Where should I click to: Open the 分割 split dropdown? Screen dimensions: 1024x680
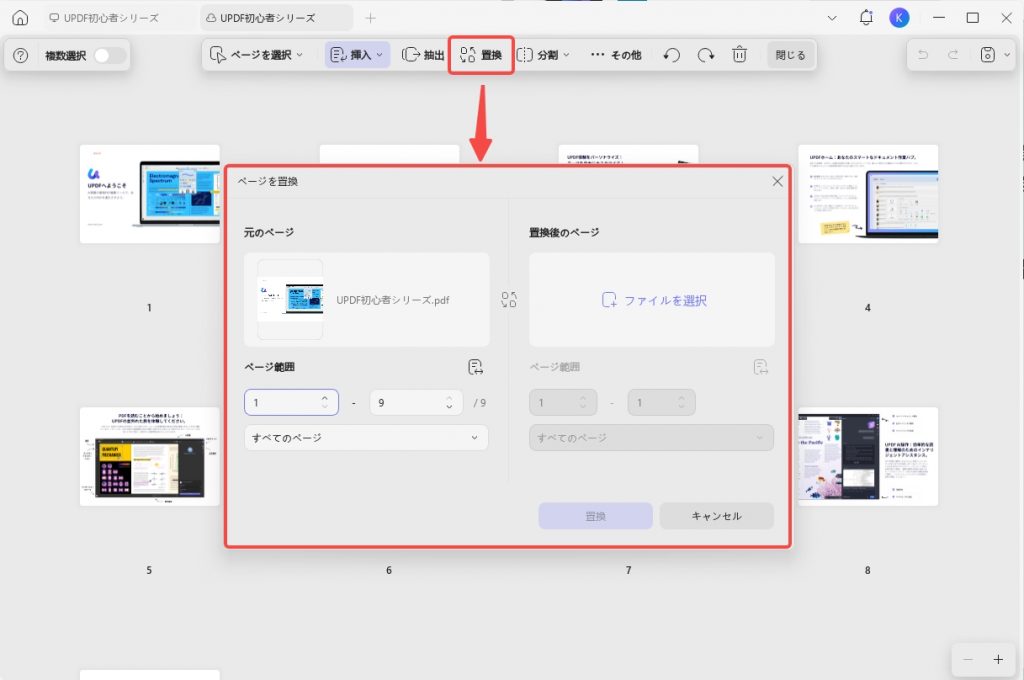coord(543,55)
